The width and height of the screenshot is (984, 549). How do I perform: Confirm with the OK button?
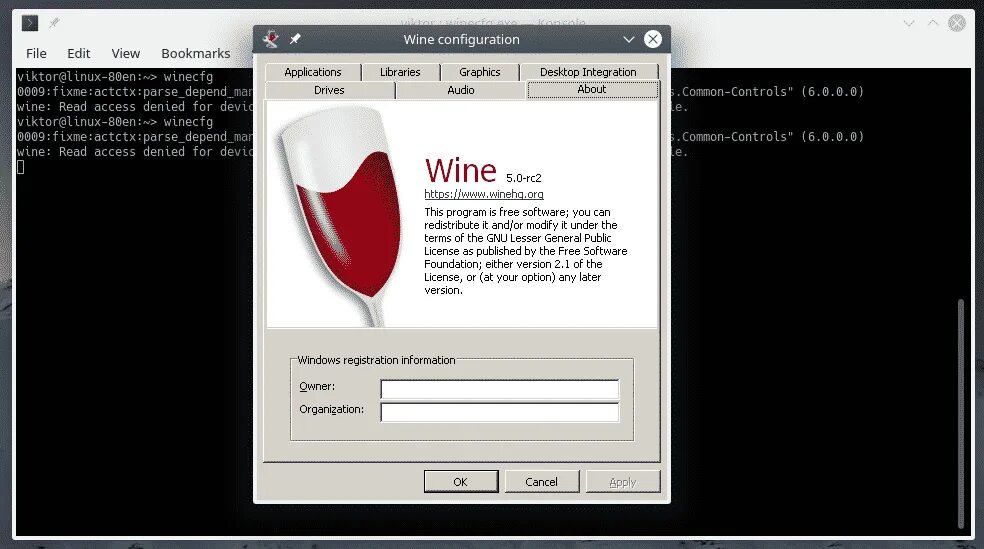coord(461,482)
